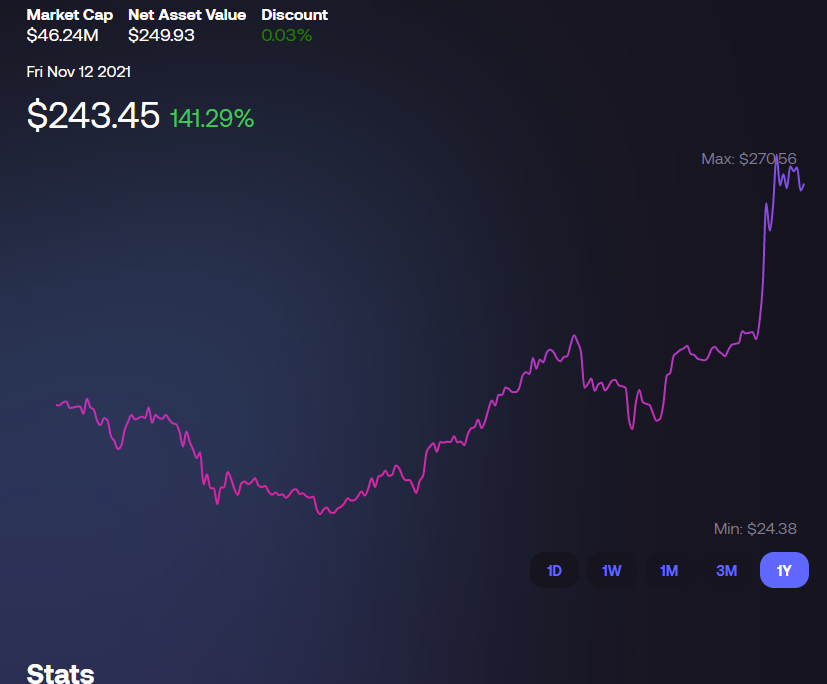This screenshot has width=827, height=684.
Task: Click the Net Asset Value label
Action: pyautogui.click(x=187, y=15)
